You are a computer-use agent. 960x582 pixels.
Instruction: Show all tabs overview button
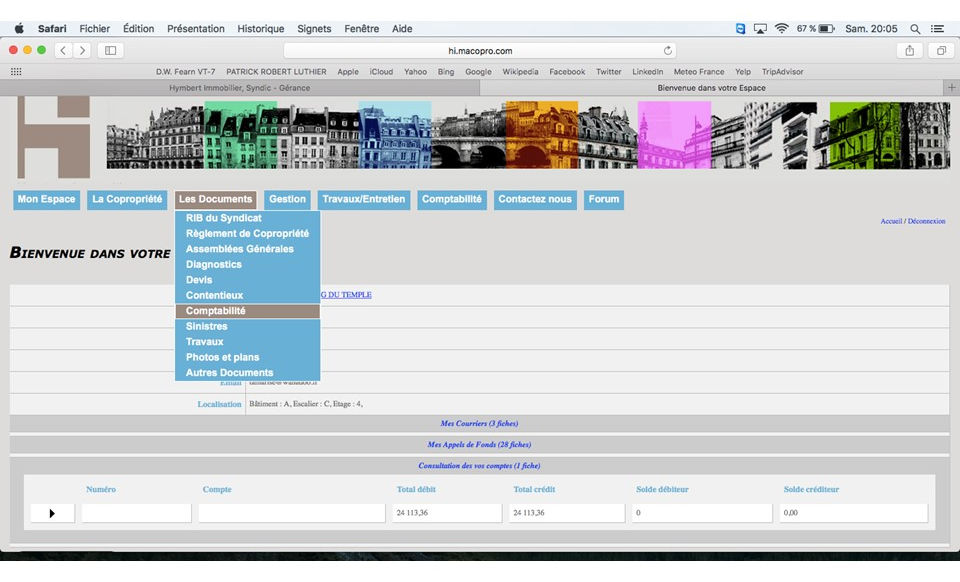[x=941, y=50]
